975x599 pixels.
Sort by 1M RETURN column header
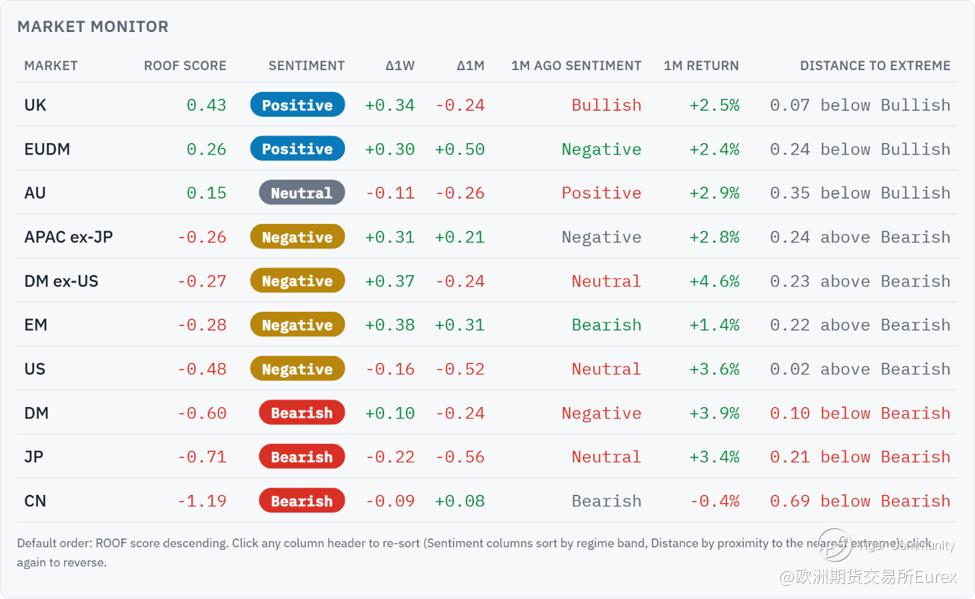pyautogui.click(x=701, y=66)
